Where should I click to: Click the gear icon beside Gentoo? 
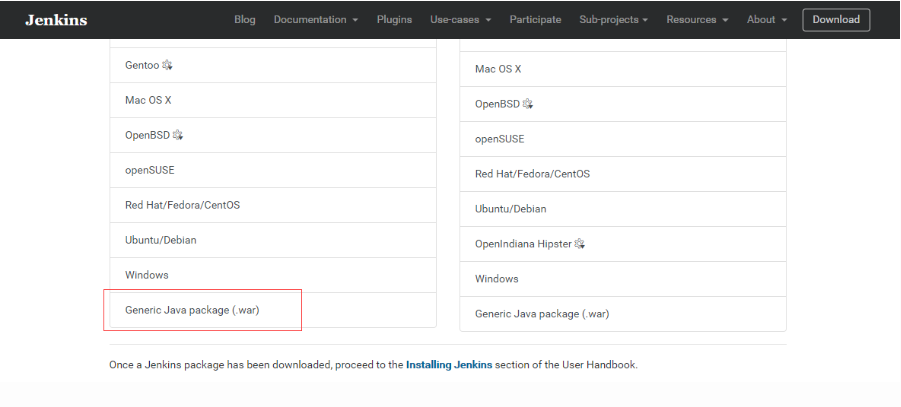(167, 65)
